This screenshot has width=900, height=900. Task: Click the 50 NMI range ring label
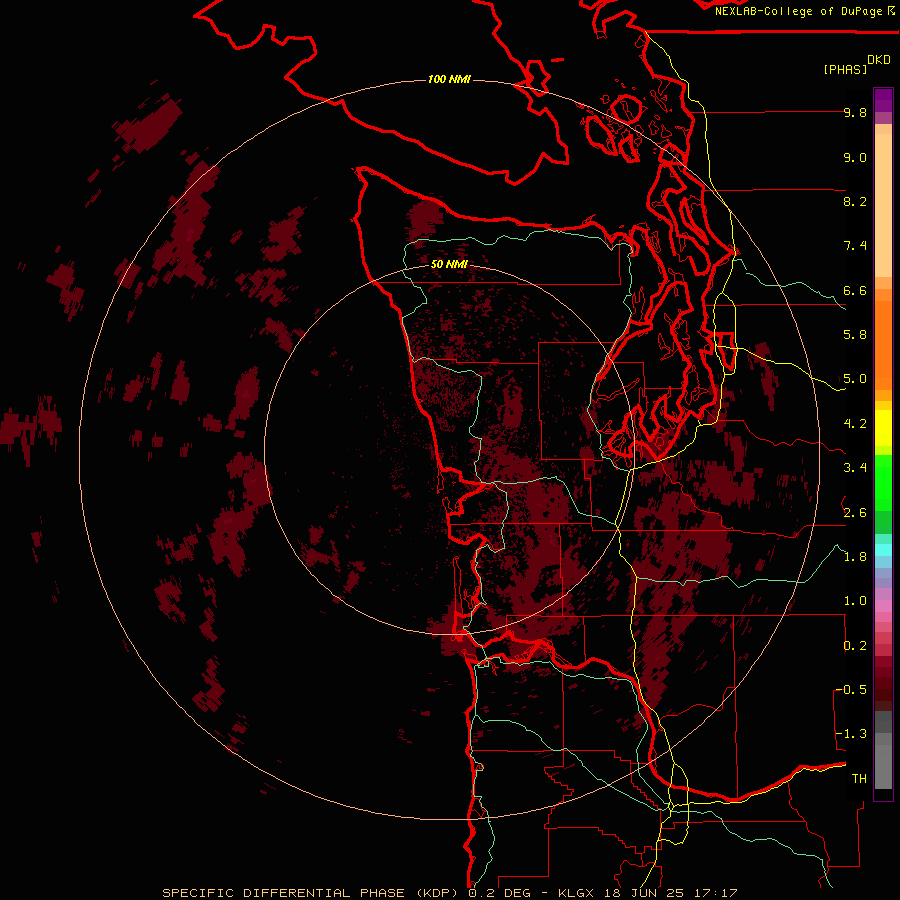449,264
